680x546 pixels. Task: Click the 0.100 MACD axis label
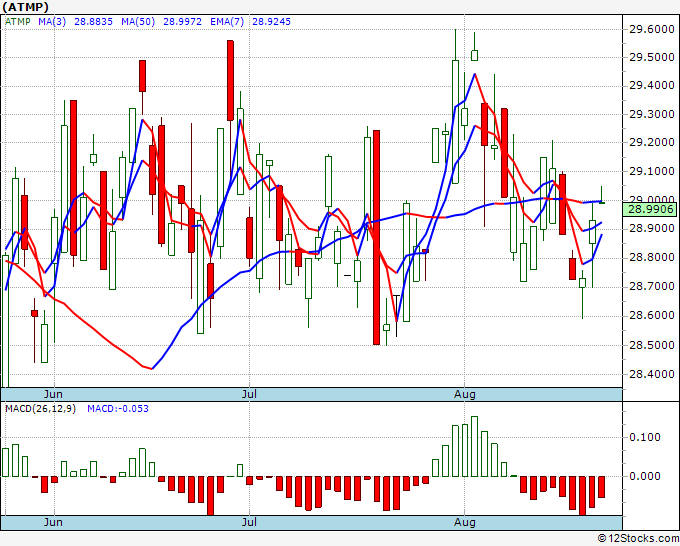[x=645, y=437]
